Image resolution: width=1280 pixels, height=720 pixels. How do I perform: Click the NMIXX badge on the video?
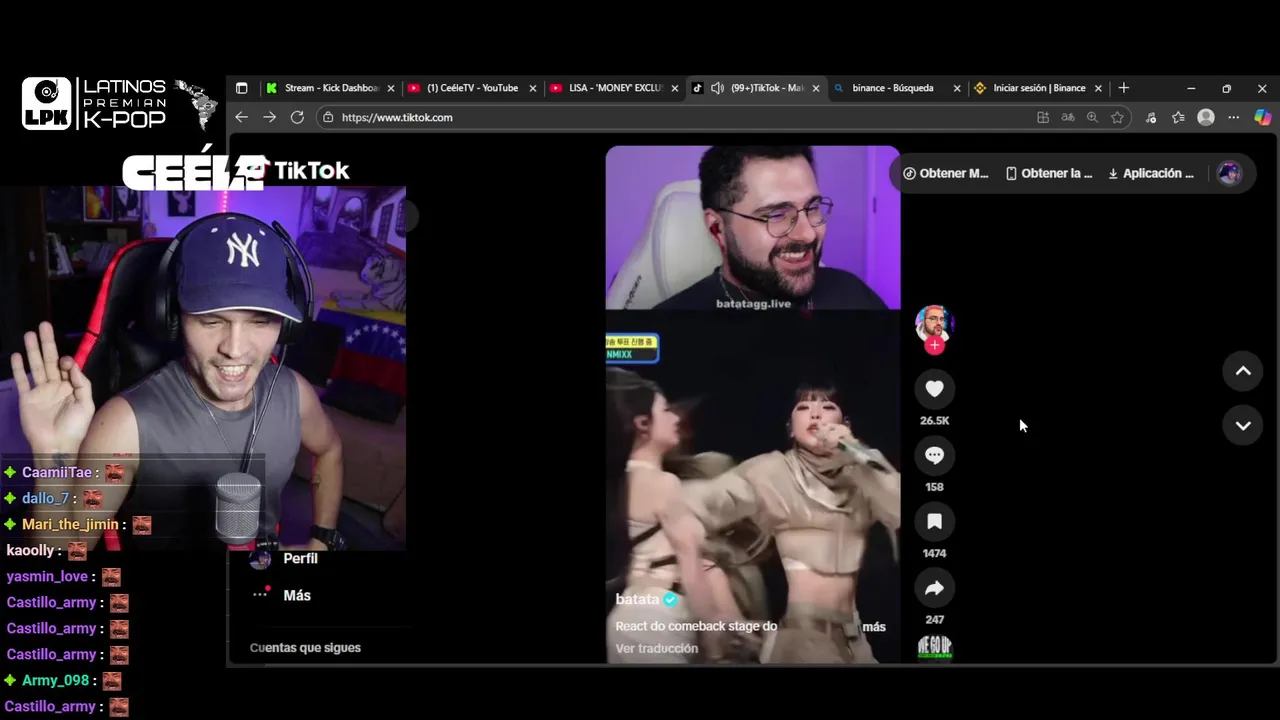[632, 348]
